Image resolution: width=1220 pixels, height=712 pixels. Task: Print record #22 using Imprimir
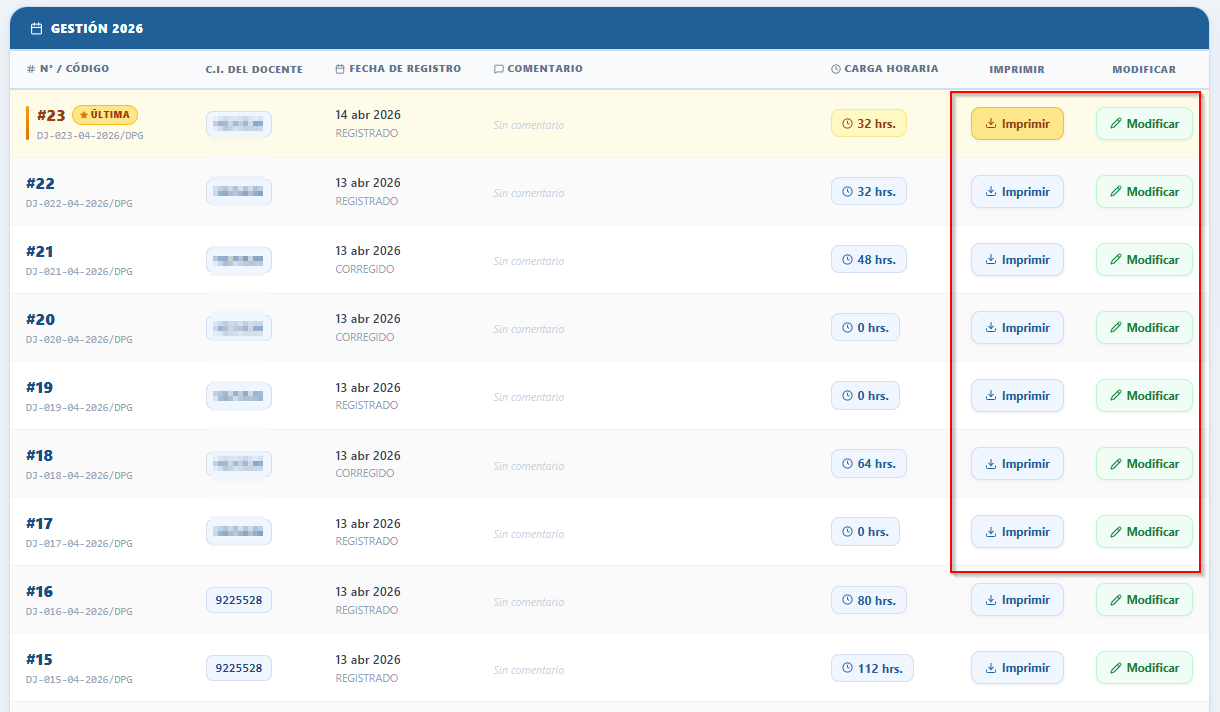[x=1017, y=192]
